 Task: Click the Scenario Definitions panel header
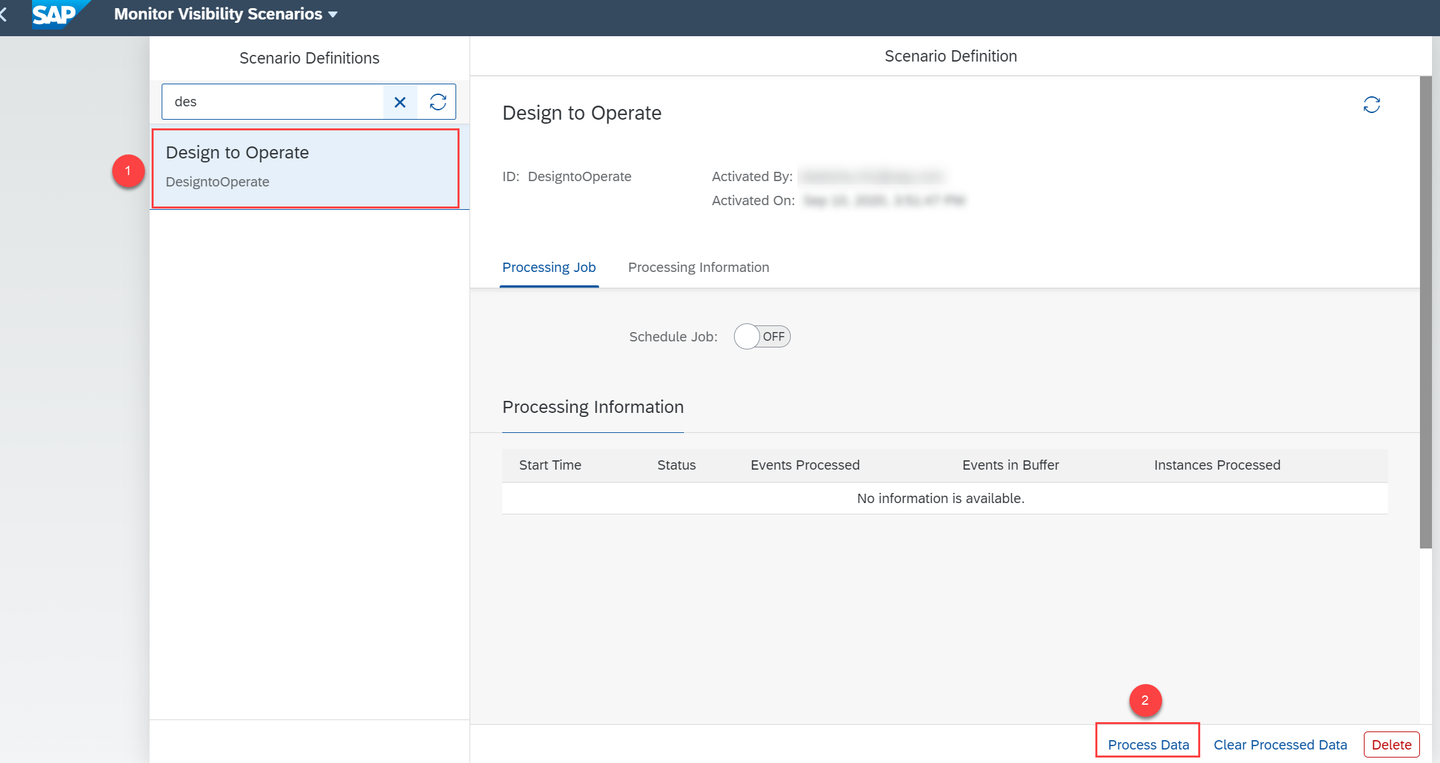[x=309, y=58]
